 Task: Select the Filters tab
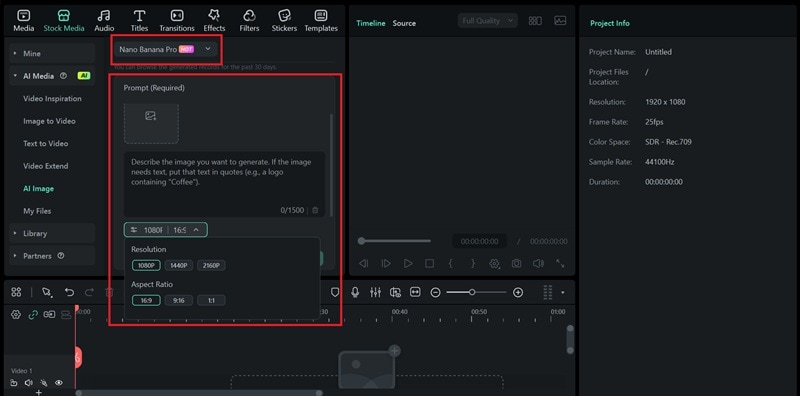(x=249, y=21)
